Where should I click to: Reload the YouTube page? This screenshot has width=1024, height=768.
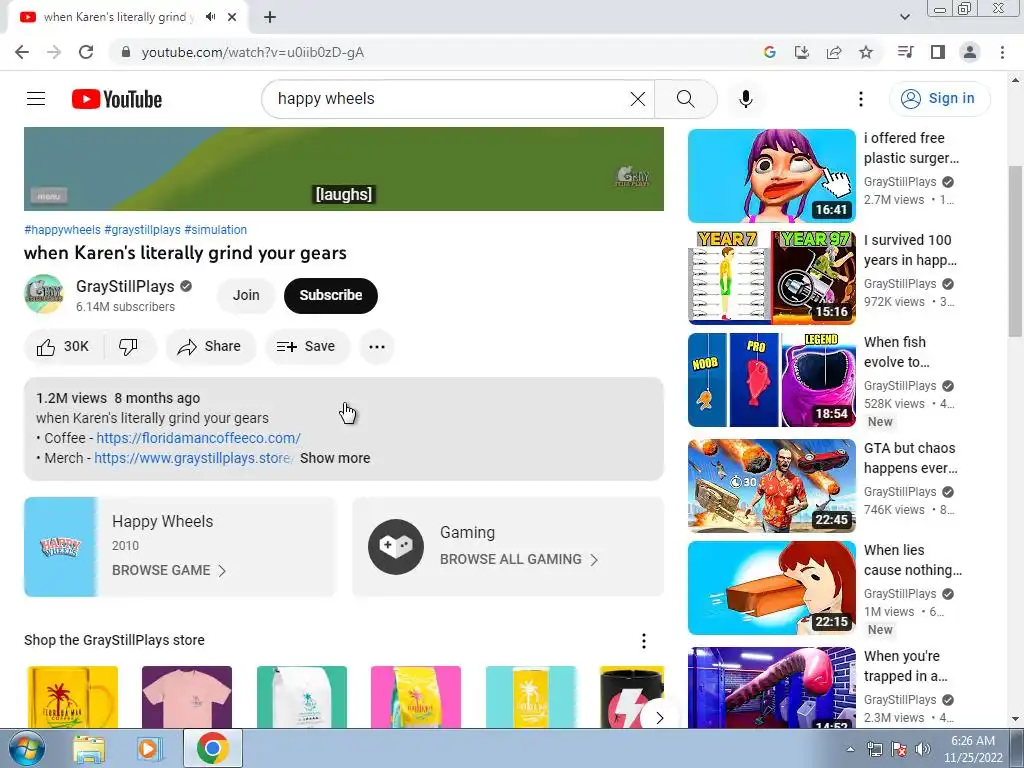point(86,52)
